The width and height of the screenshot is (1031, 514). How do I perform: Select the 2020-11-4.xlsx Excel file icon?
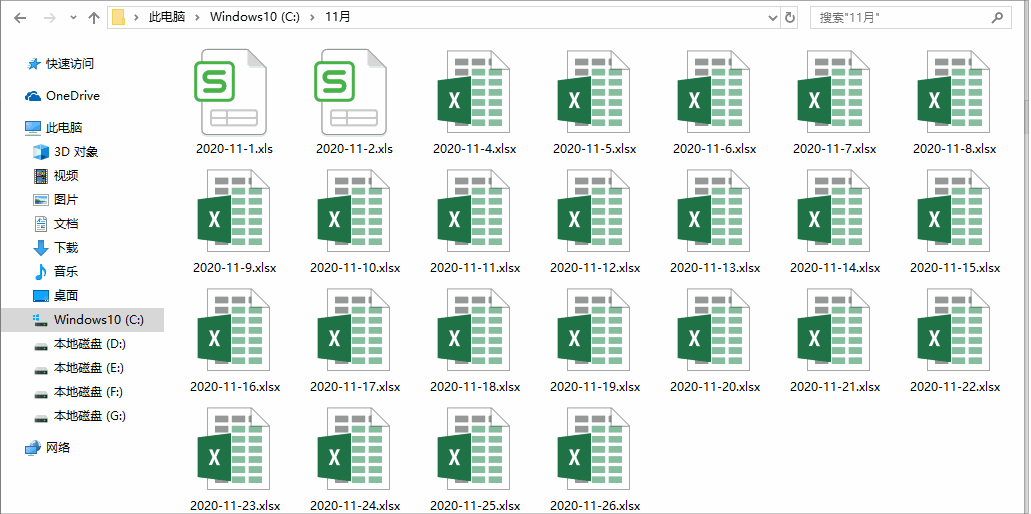tap(473, 93)
